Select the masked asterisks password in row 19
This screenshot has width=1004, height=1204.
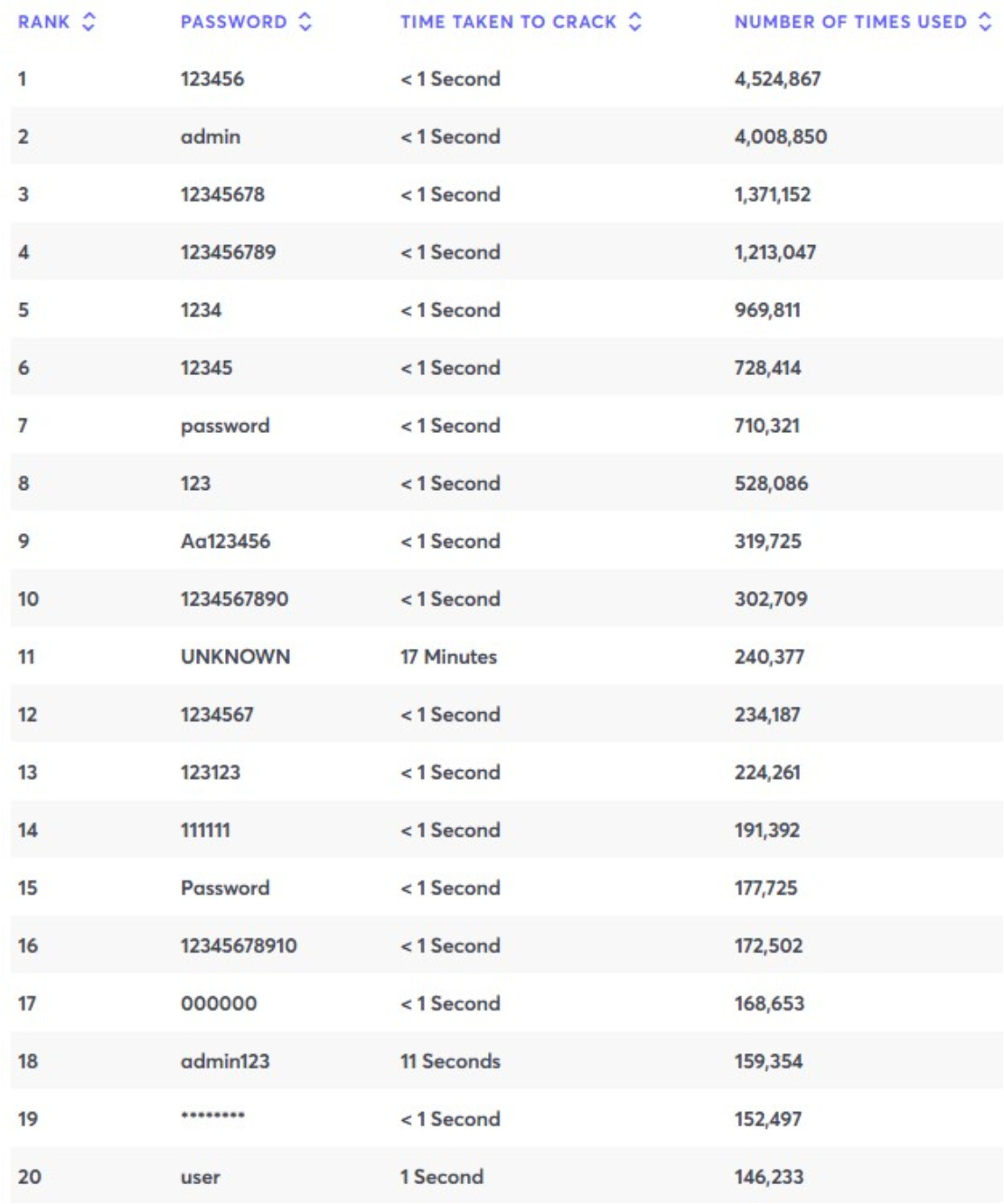coord(212,1116)
